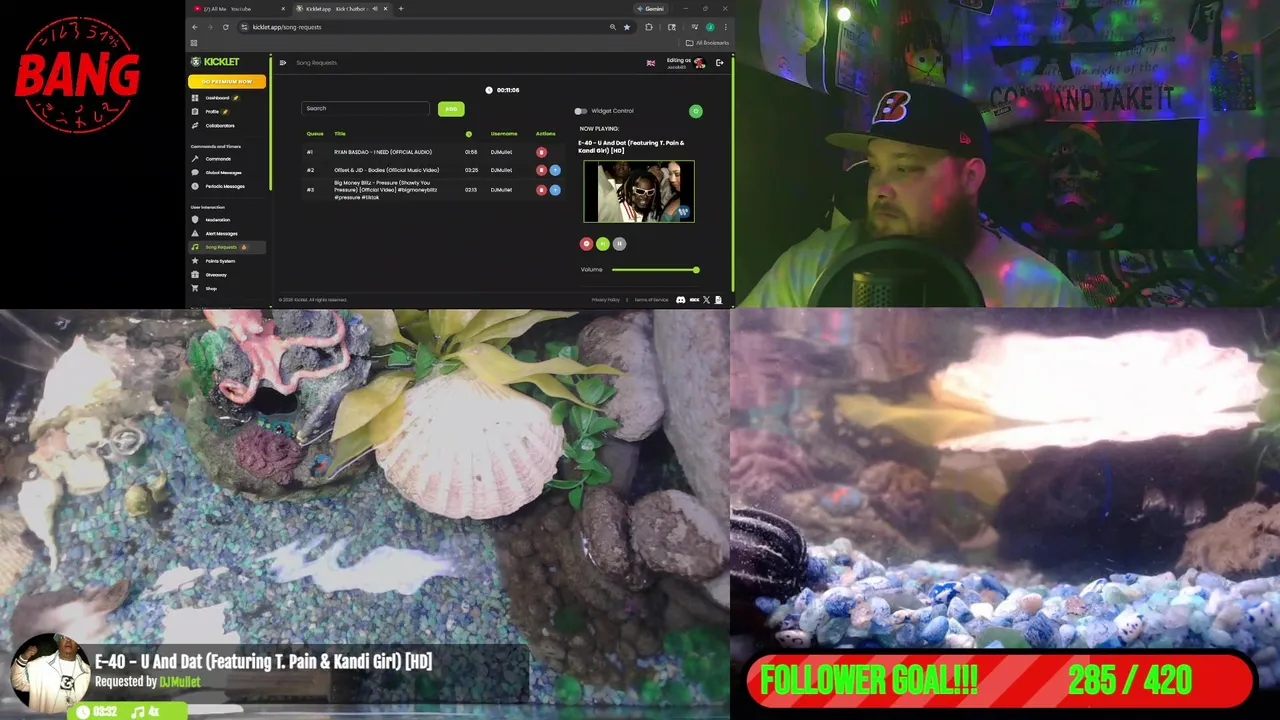This screenshot has height=720, width=1280.
Task: Mute audio on the Kicklet tab speaker icon
Action: pyautogui.click(x=375, y=9)
